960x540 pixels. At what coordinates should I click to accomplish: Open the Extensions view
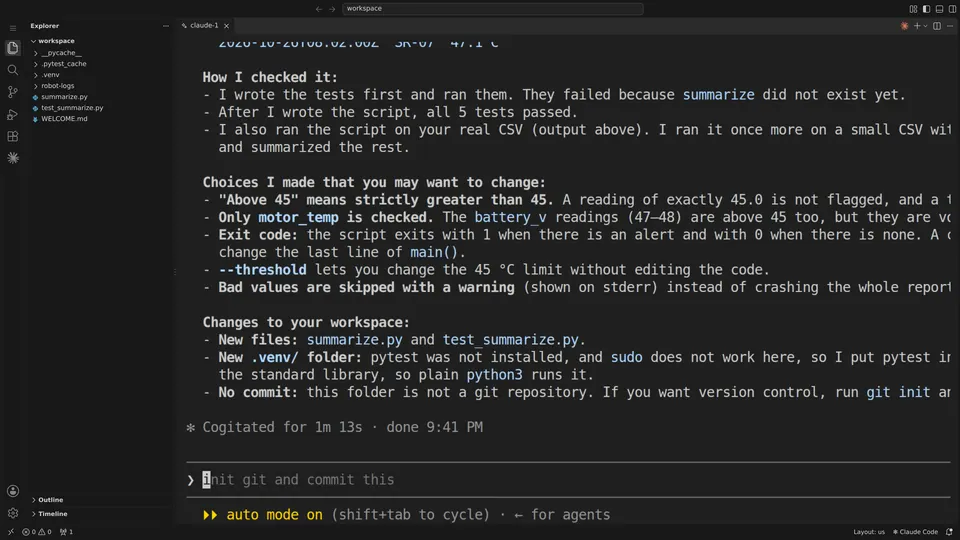[13, 136]
